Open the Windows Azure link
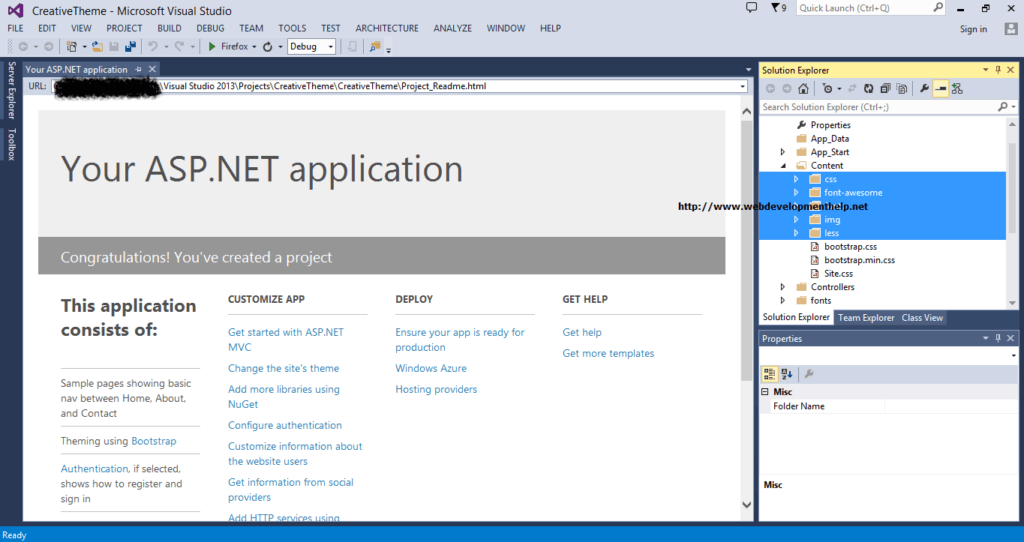 431,368
